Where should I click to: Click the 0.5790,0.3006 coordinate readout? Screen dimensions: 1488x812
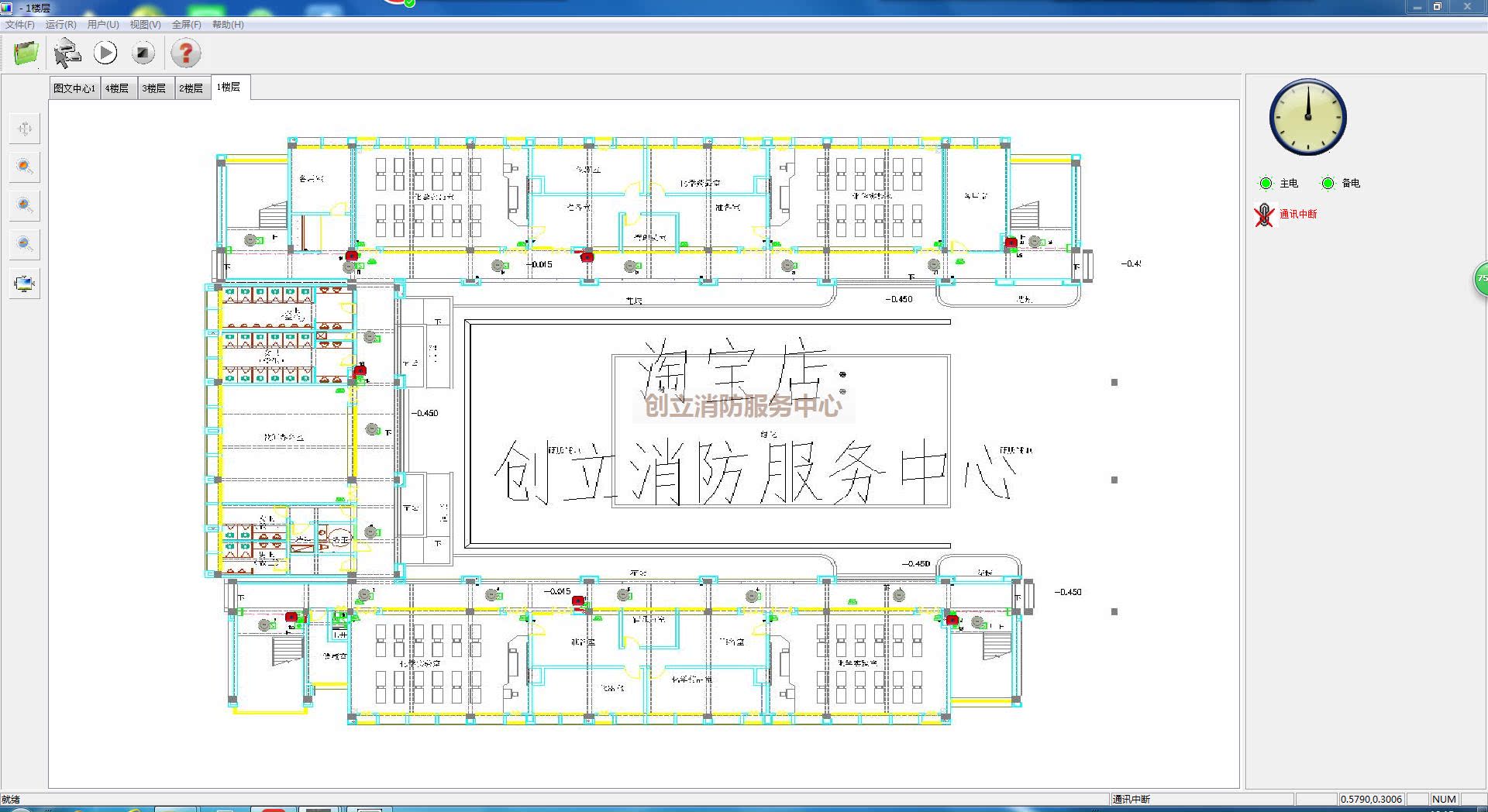tap(1371, 799)
